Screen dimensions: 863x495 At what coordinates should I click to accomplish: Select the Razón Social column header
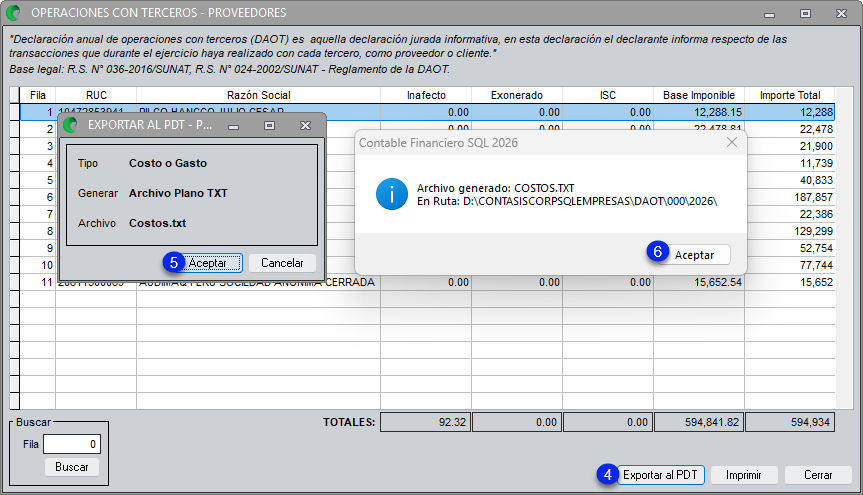pos(258,95)
